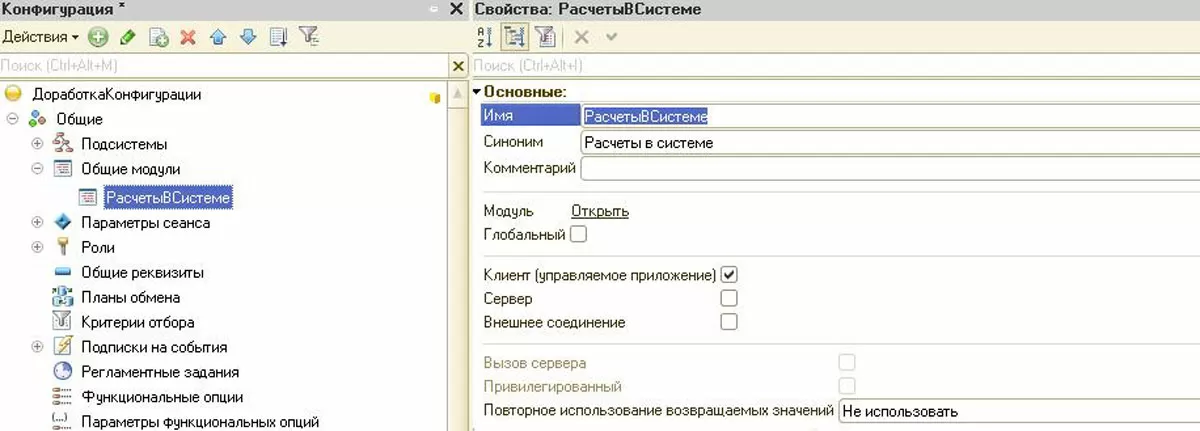Image resolution: width=1200 pixels, height=431 pixels.
Task: Open the Действия dropdown menu
Action: [41, 37]
